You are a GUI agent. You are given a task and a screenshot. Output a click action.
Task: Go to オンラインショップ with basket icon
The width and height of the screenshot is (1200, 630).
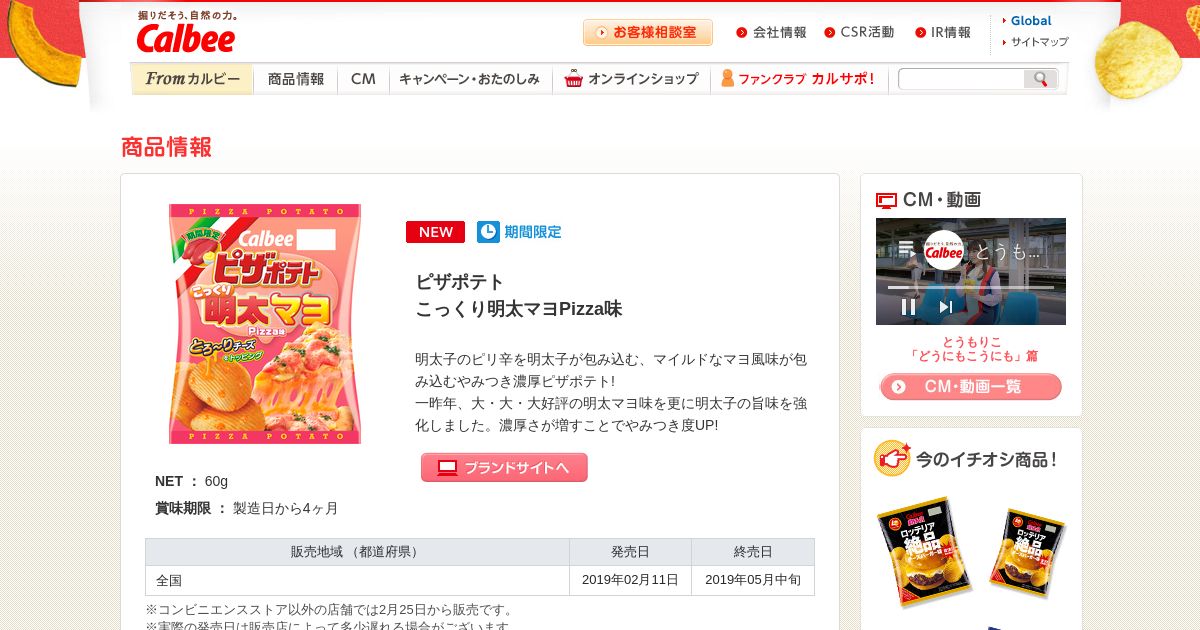[631, 79]
